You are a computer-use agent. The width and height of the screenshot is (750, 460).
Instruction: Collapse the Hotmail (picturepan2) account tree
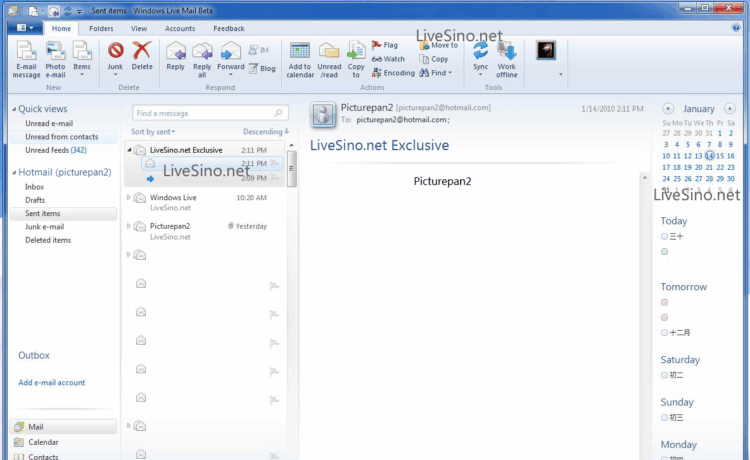(x=14, y=172)
